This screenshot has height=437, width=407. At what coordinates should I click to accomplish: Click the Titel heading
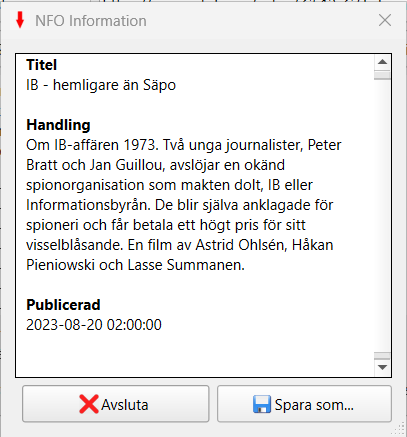click(x=42, y=65)
